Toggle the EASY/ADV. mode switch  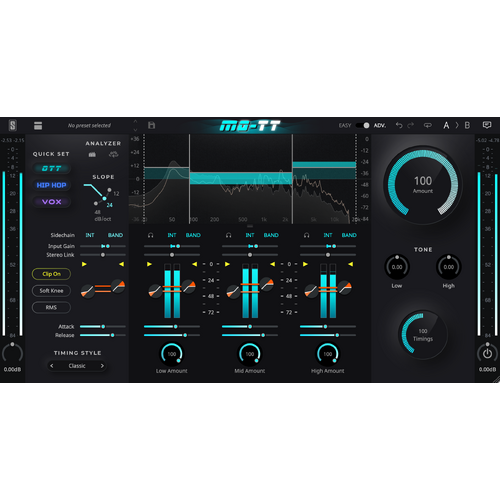[362, 125]
